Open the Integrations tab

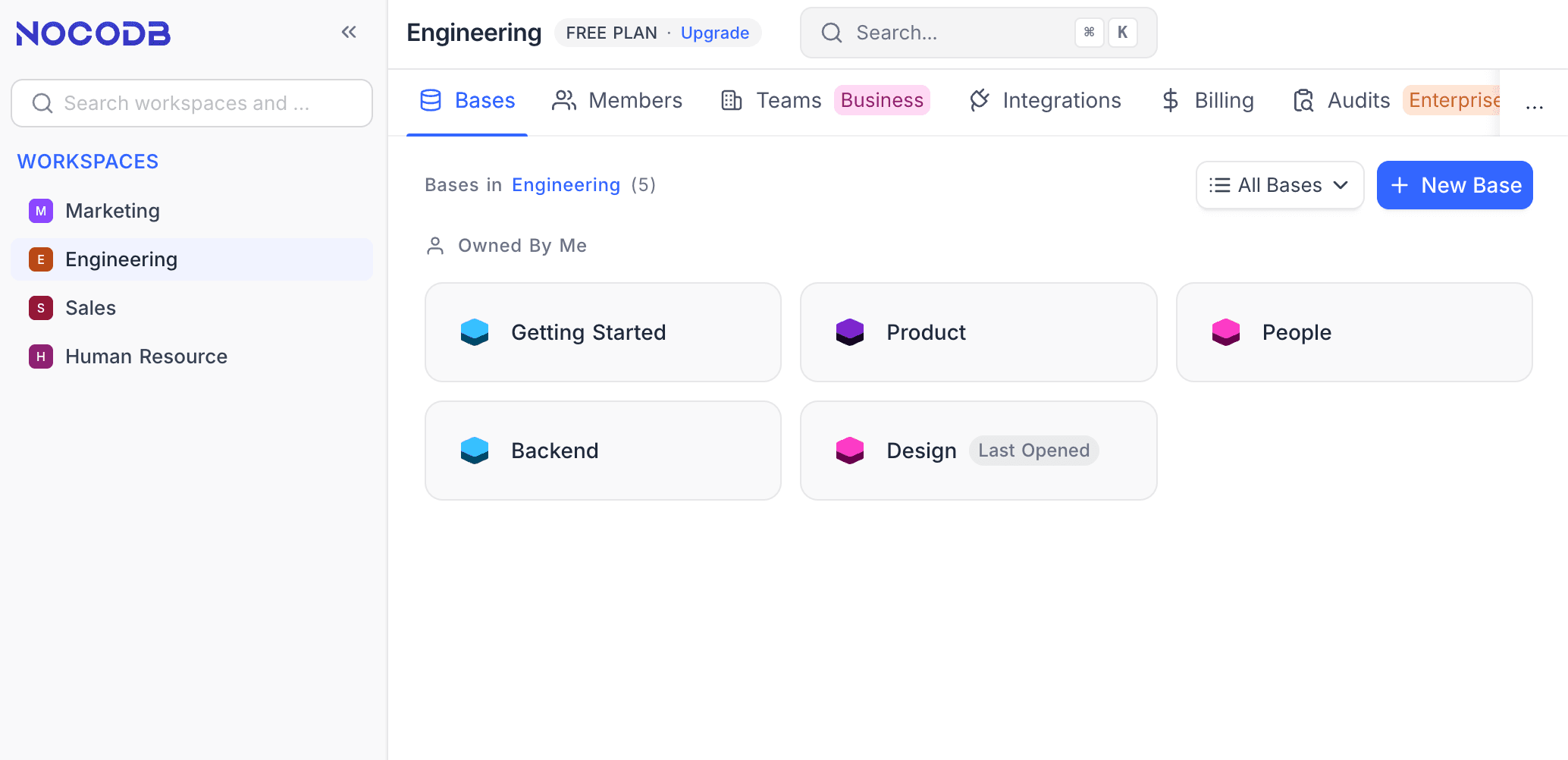1045,101
